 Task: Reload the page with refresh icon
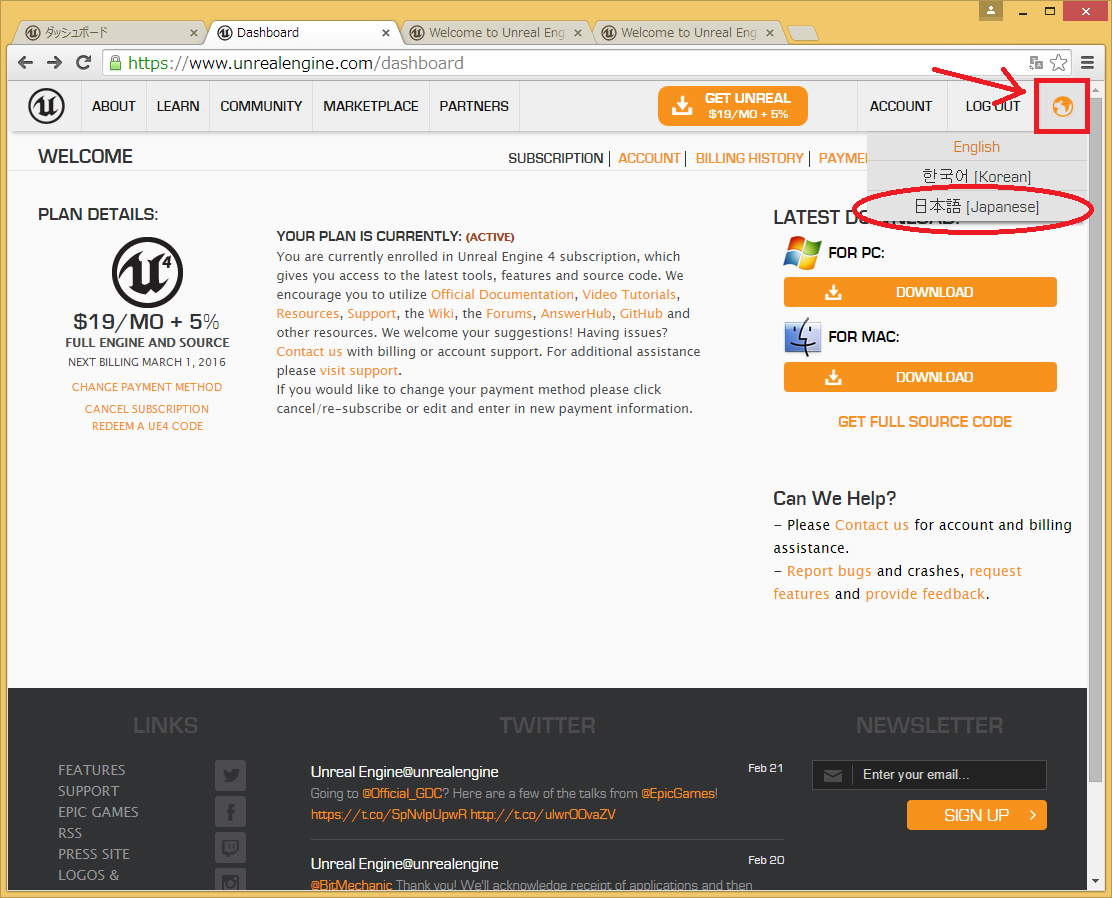coord(83,62)
